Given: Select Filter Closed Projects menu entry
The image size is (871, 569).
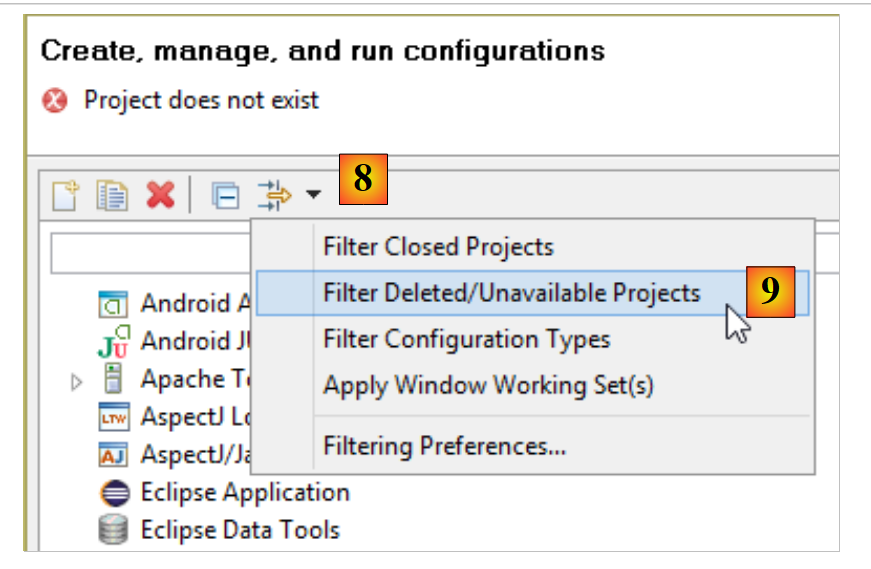Looking at the screenshot, I should pyautogui.click(x=438, y=247).
